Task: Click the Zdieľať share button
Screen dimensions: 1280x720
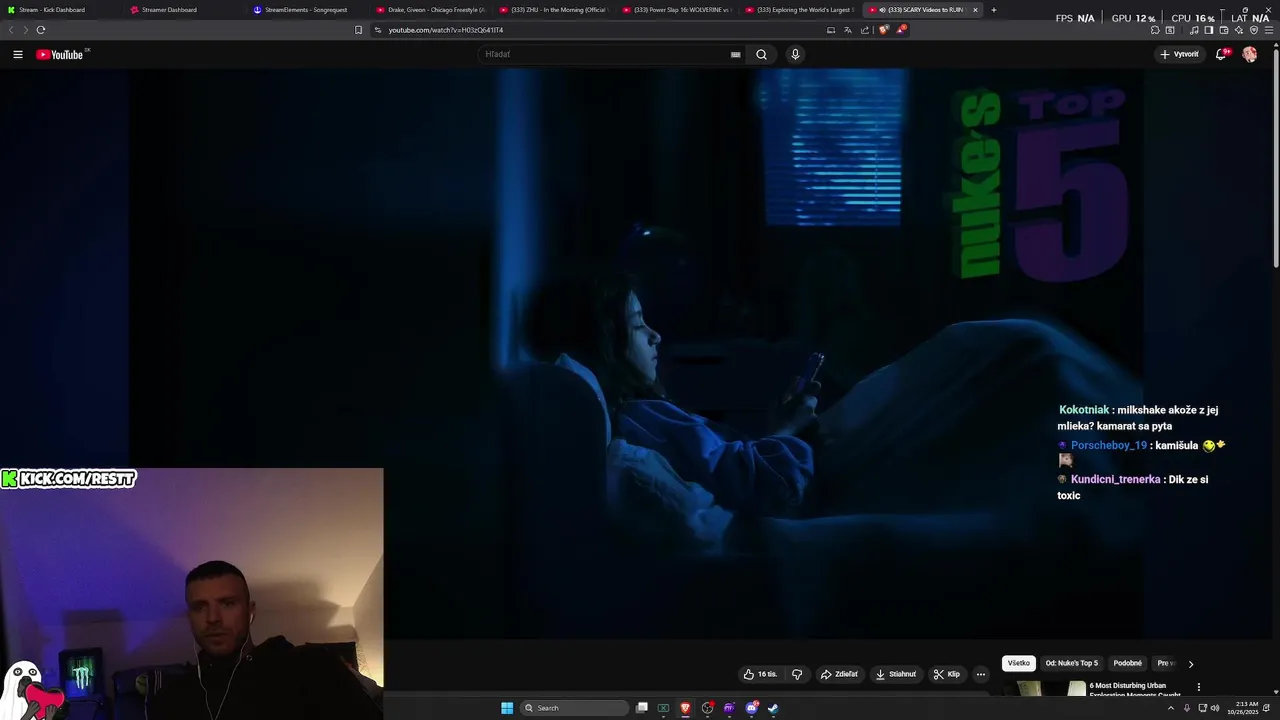Action: click(839, 674)
